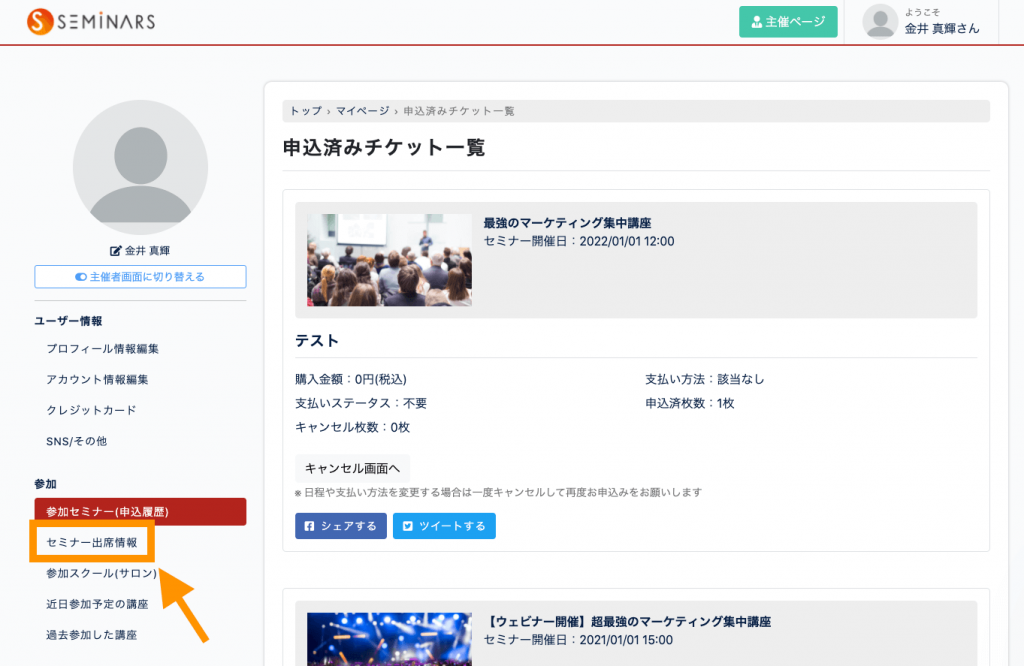Open プロフィール情報編集 in sidebar
This screenshot has height=666, width=1024.
(103, 349)
